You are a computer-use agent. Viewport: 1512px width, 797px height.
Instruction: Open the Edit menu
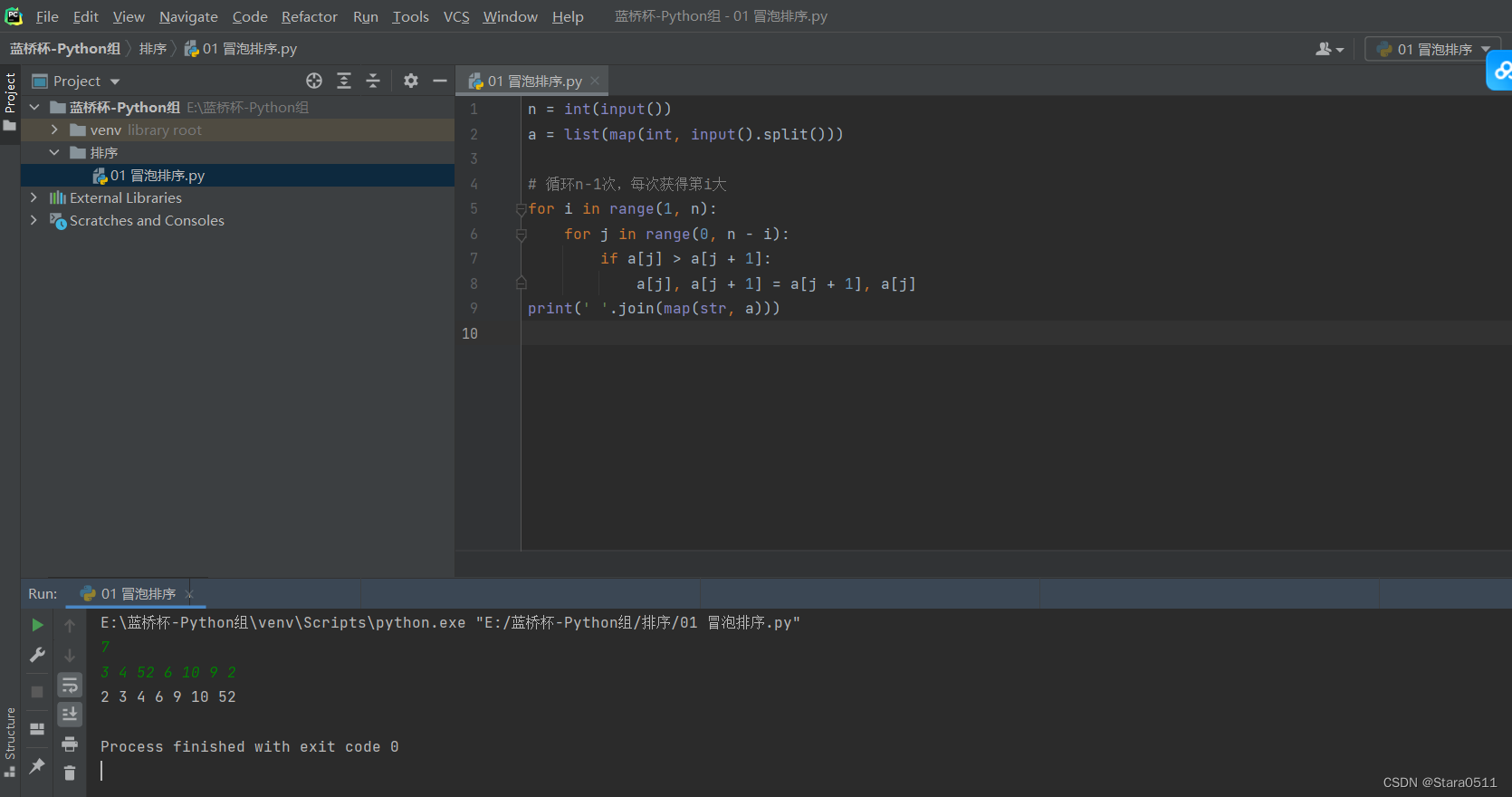[x=86, y=16]
